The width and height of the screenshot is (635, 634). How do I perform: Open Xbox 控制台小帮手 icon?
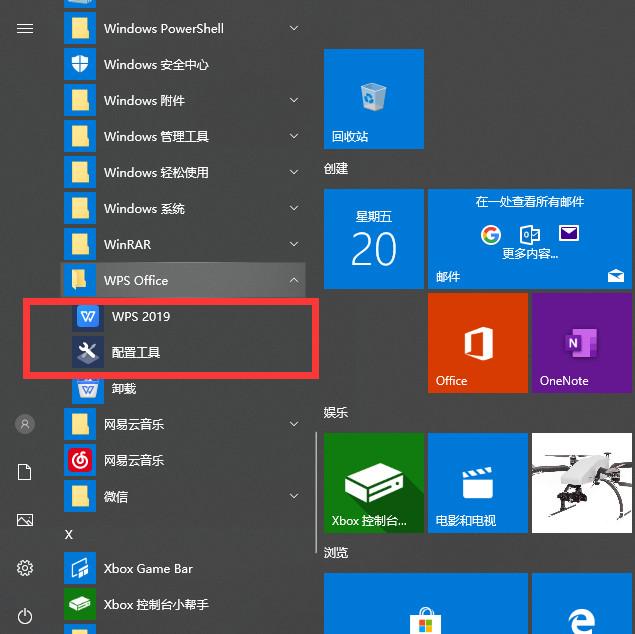pos(80,604)
